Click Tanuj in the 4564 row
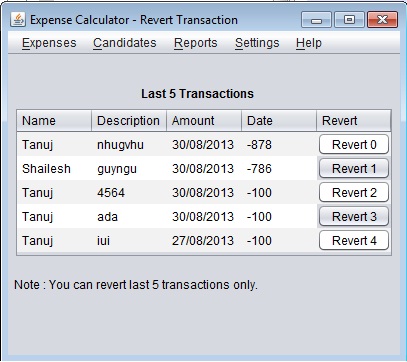Image resolution: width=407 pixels, height=362 pixels. [54, 193]
